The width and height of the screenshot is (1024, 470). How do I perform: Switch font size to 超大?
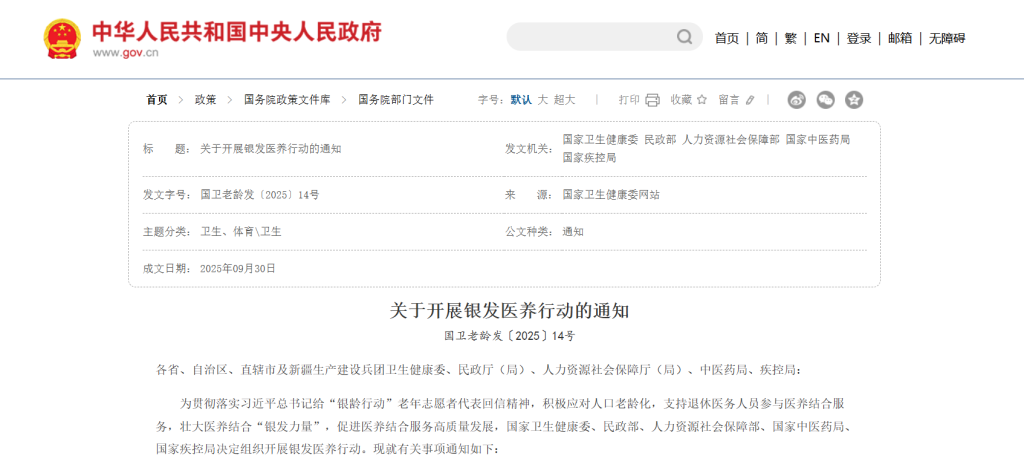point(565,100)
